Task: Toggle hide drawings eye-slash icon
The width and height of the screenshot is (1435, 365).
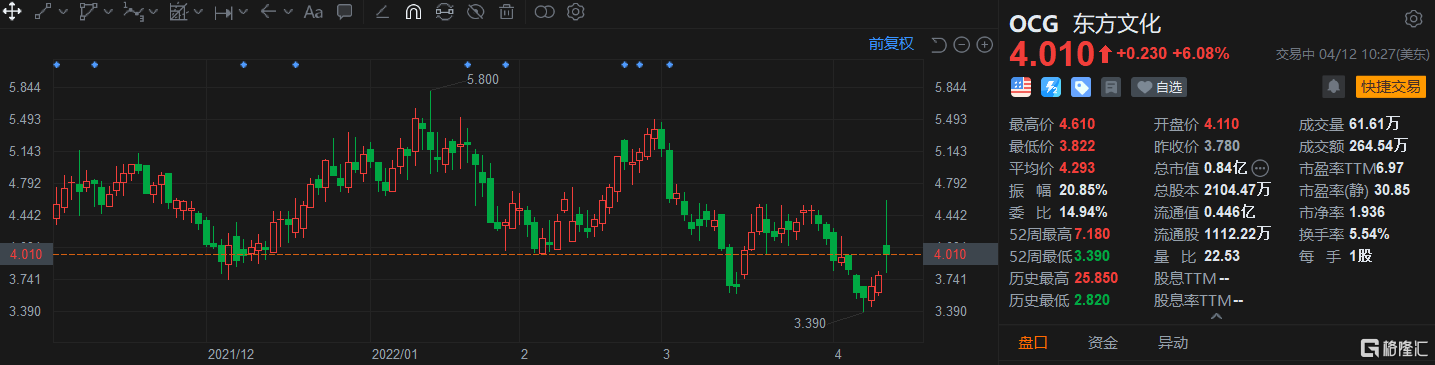Action: coord(476,13)
